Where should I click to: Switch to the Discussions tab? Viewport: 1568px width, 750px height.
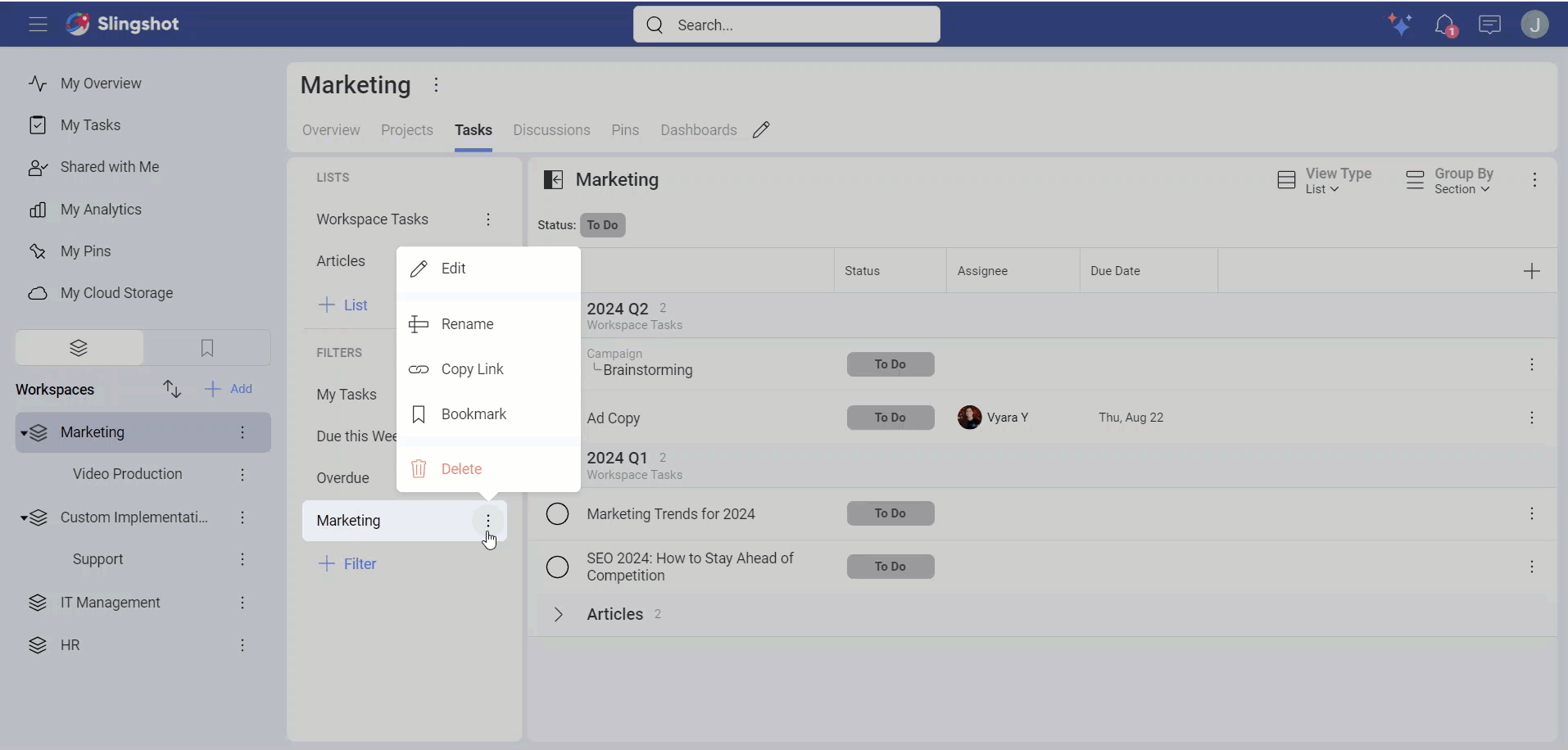(x=551, y=130)
